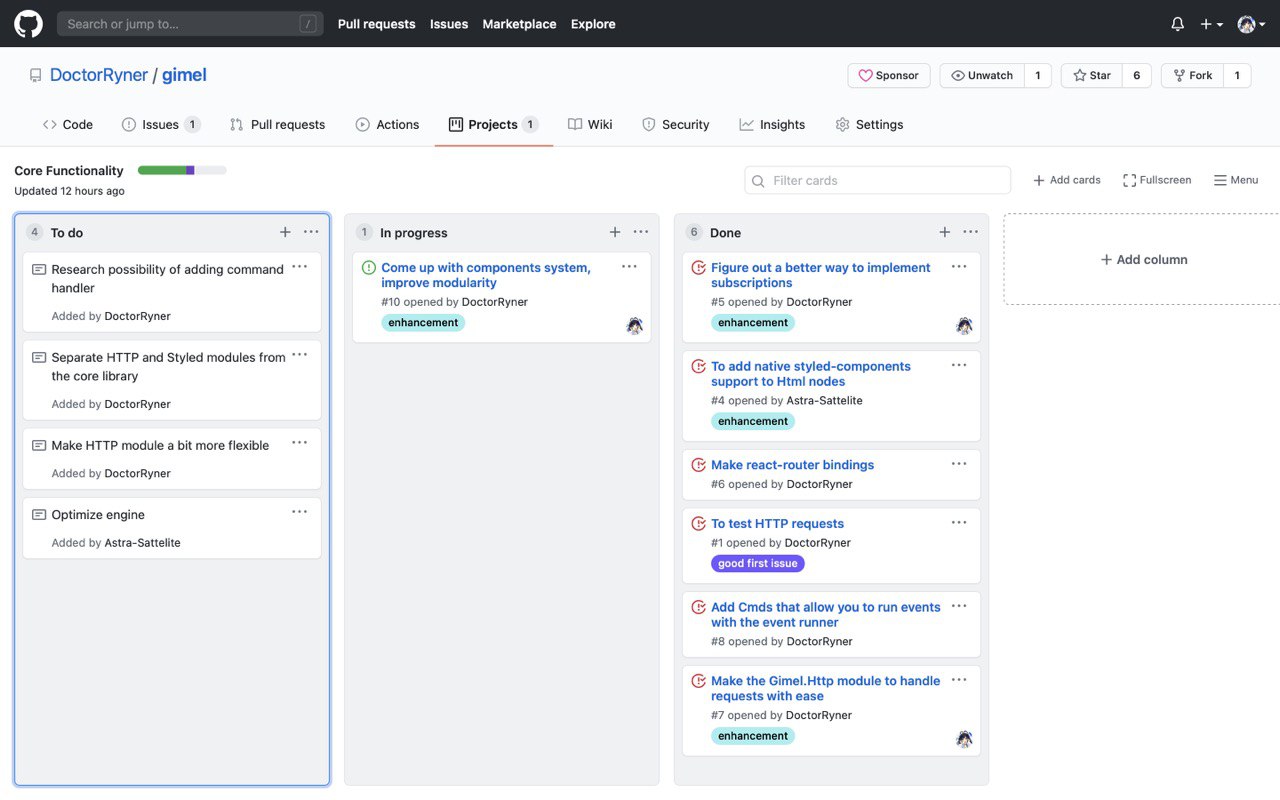Image resolution: width=1280 pixels, height=800 pixels.
Task: Open Done column options menu
Action: (x=971, y=232)
